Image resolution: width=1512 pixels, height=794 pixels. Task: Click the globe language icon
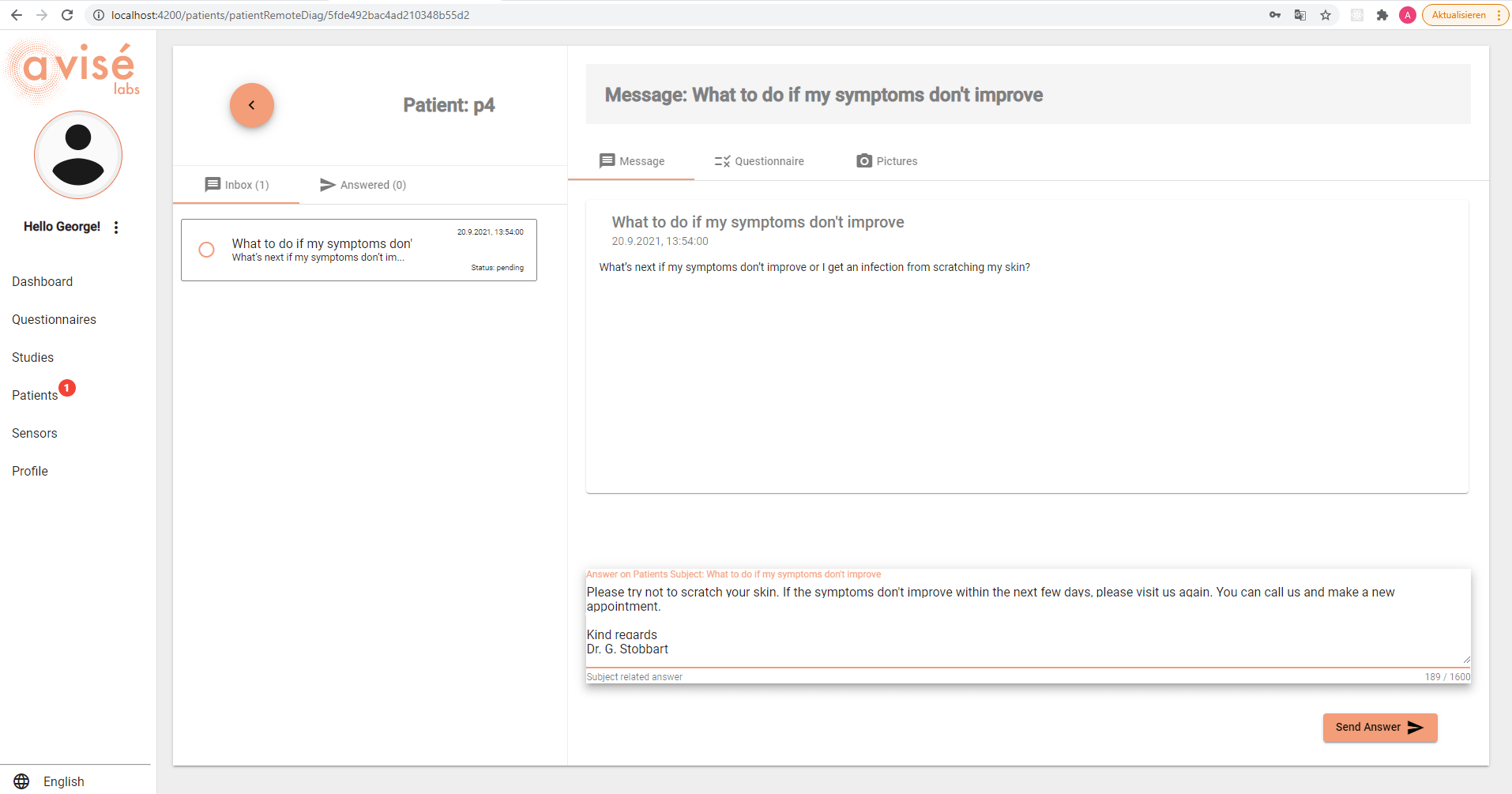tap(21, 781)
